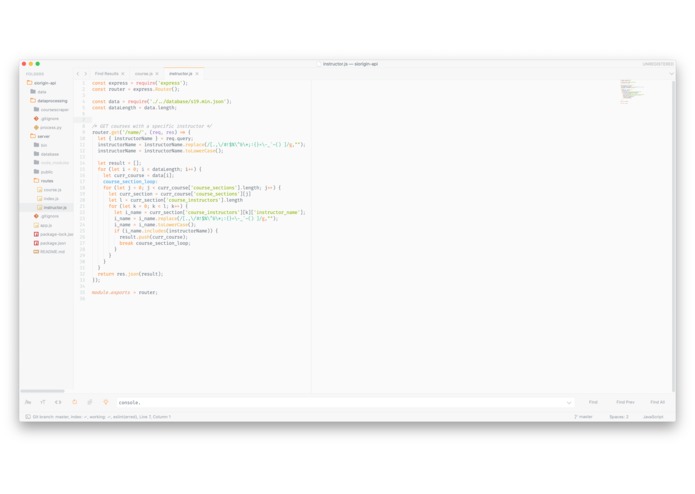Expand the data folder
Screen dimensions: 695x494
(x=38, y=92)
